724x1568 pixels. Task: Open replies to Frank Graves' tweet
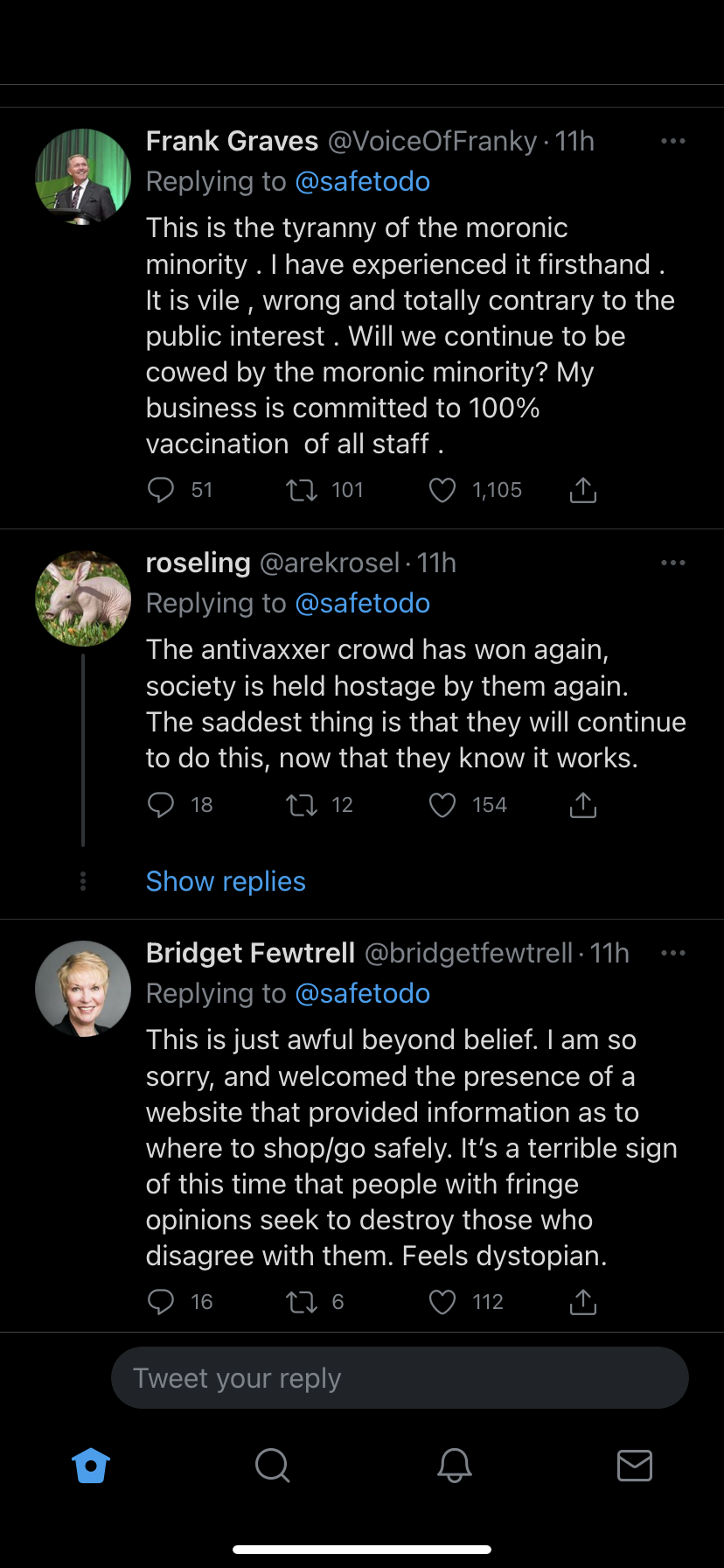coord(161,490)
